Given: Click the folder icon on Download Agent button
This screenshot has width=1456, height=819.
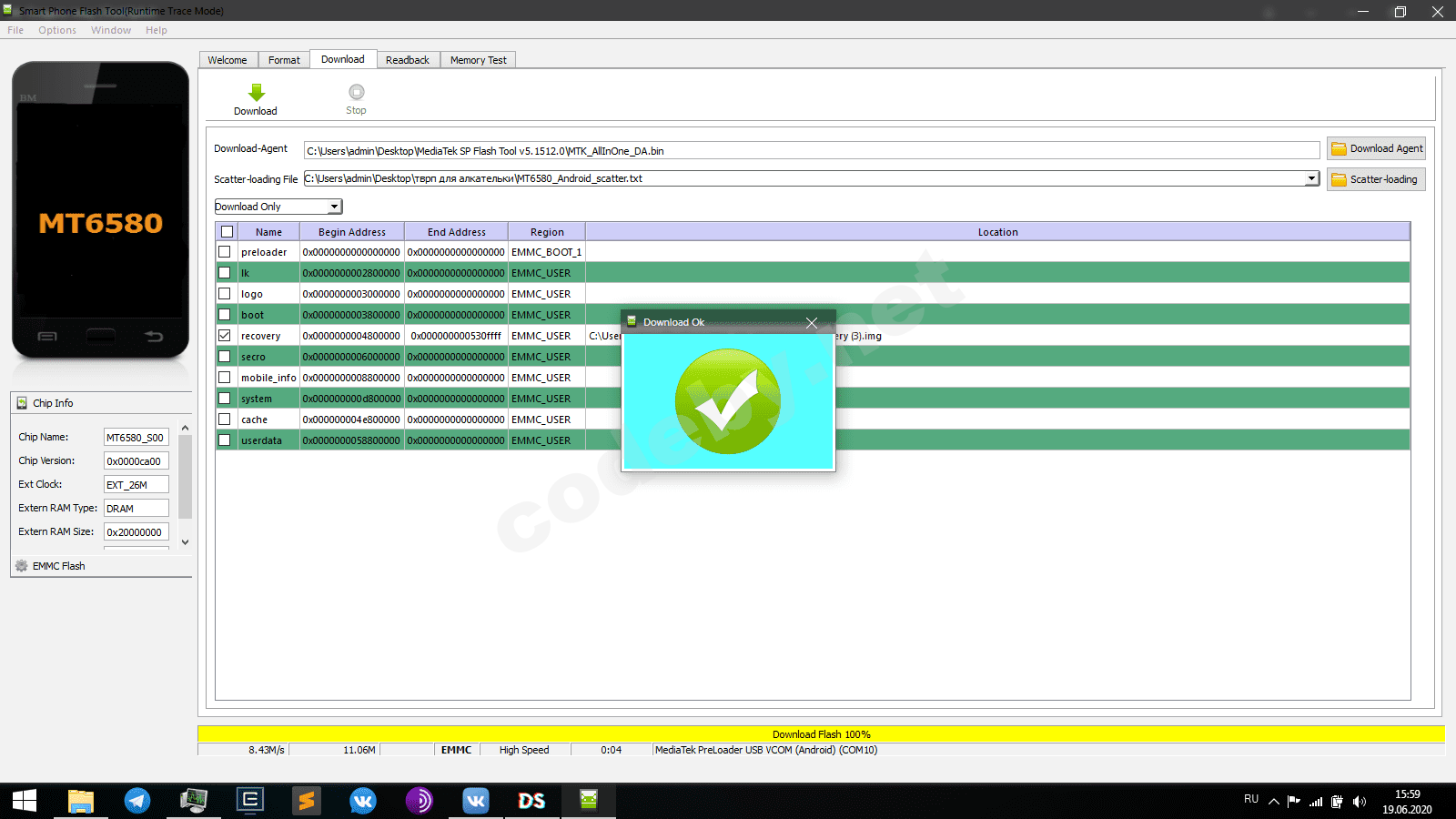Looking at the screenshot, I should point(1339,149).
